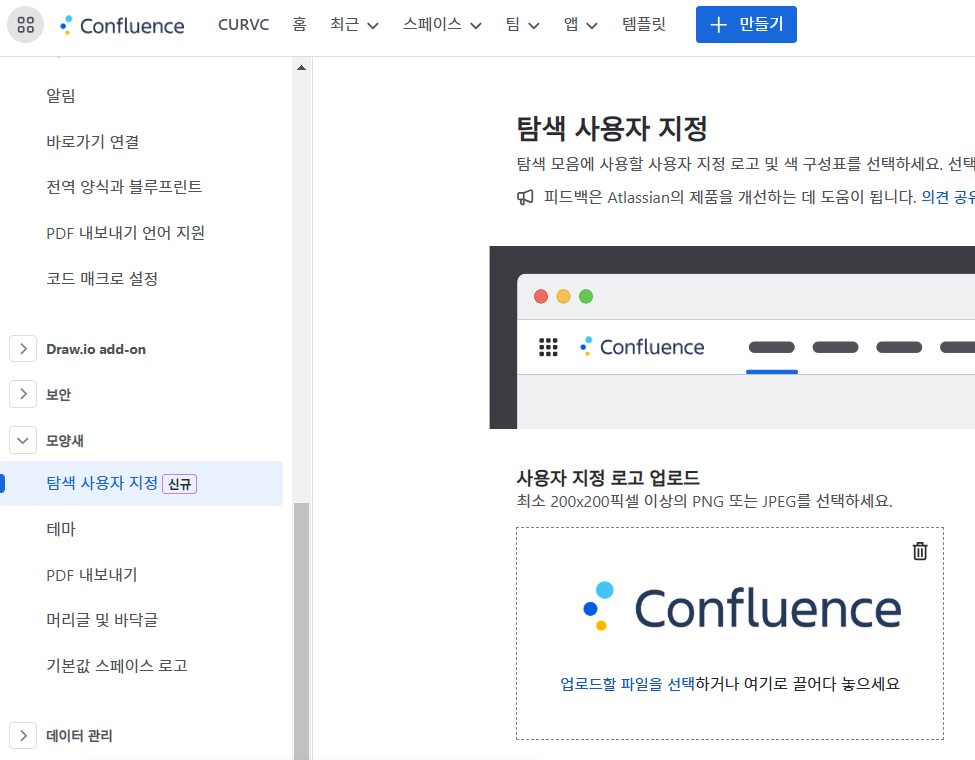Click the Draw.io add-on section label
The height and width of the screenshot is (760, 975).
click(x=96, y=350)
